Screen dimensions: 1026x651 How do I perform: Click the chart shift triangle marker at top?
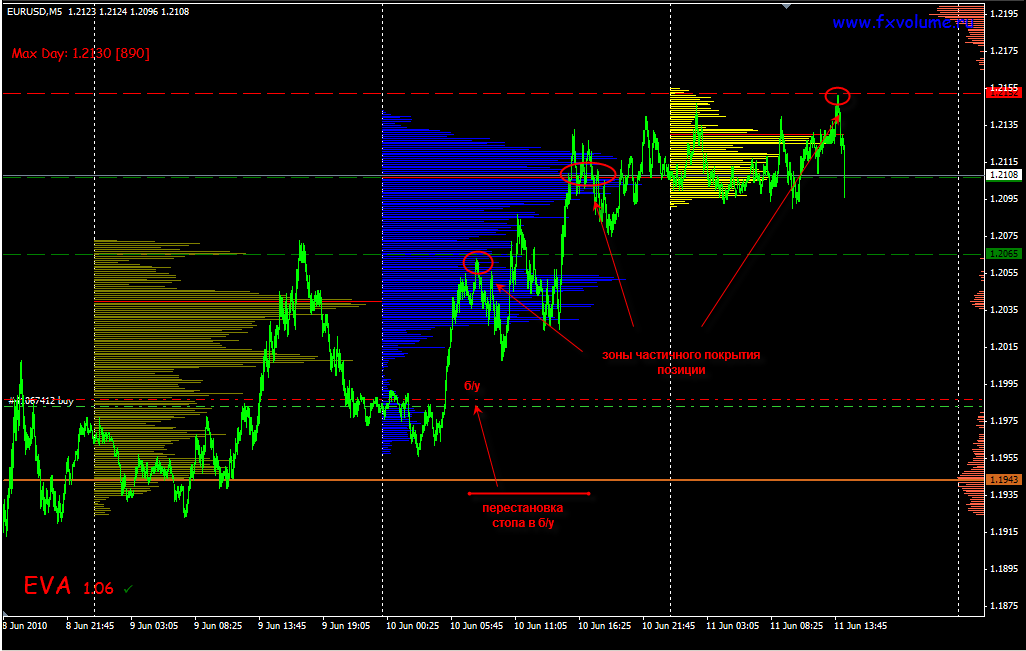(x=787, y=6)
